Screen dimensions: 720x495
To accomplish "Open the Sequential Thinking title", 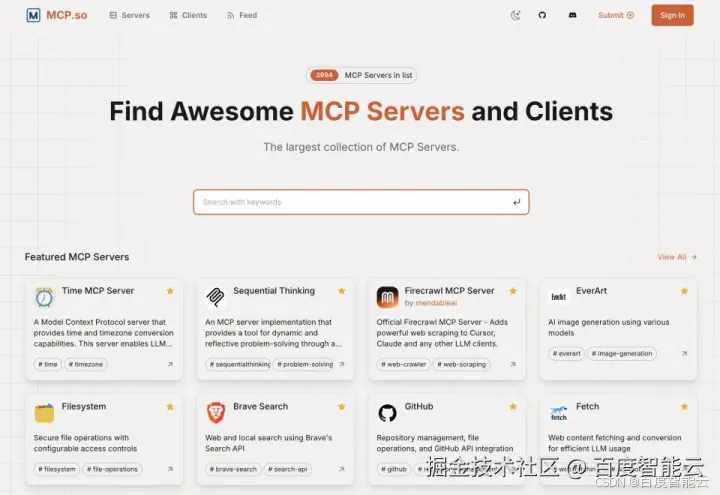I will pos(274,291).
